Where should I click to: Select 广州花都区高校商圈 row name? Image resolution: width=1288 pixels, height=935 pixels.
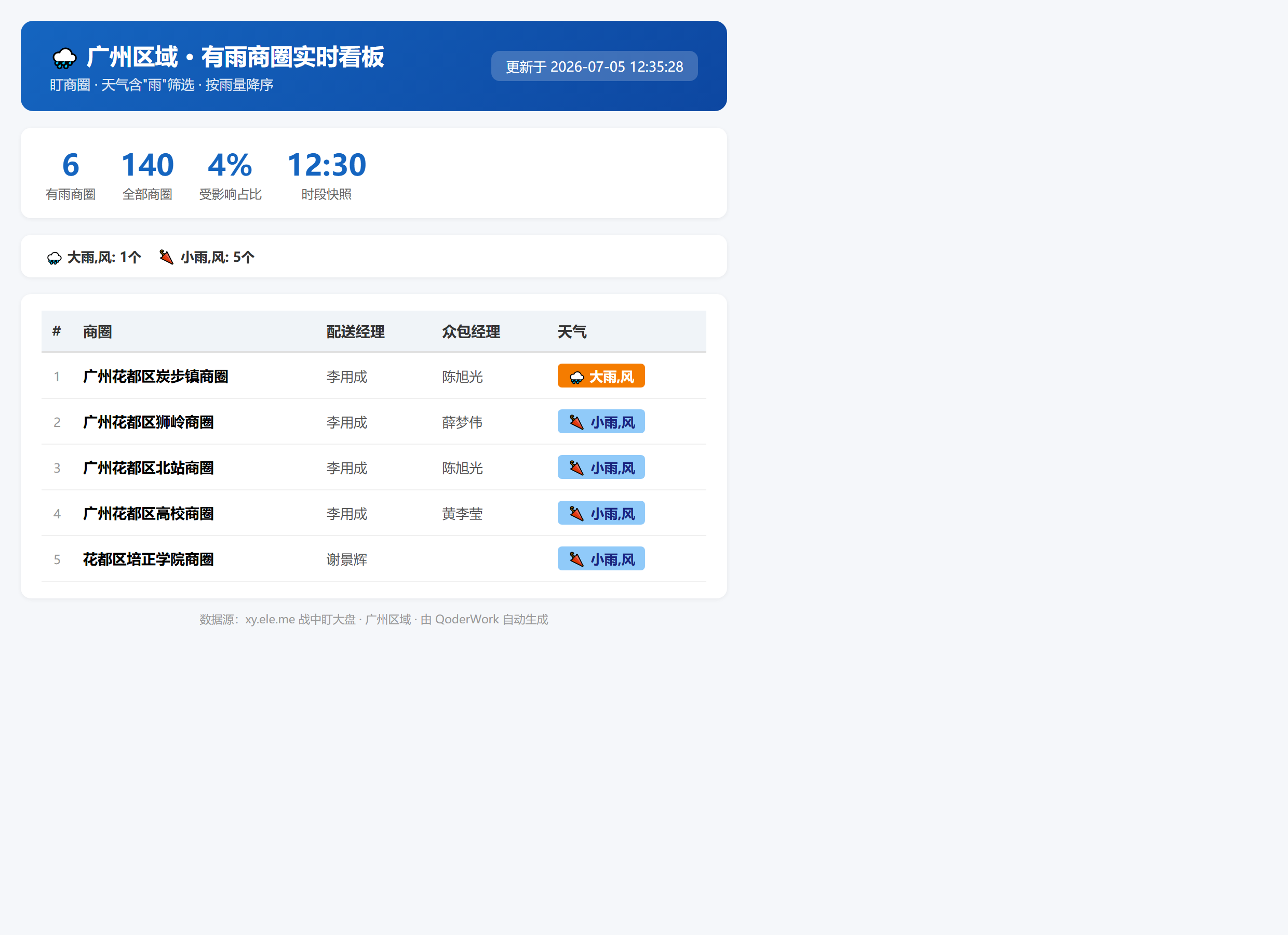tap(148, 514)
